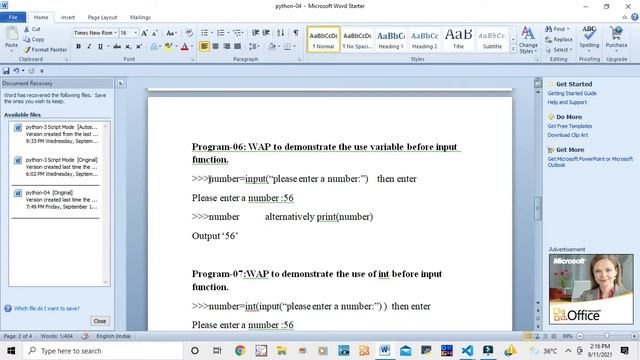This screenshot has height=360, width=640.
Task: Undo the last action in Quick Access Toolbar
Action: click(16, 71)
